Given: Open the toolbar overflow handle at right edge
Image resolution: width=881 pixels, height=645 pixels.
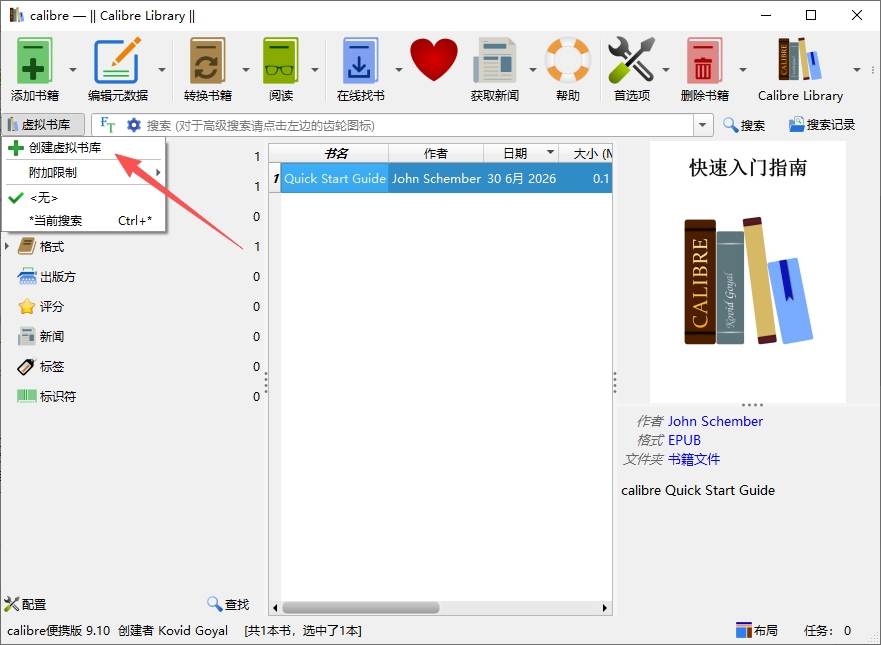Looking at the screenshot, I should [x=873, y=70].
